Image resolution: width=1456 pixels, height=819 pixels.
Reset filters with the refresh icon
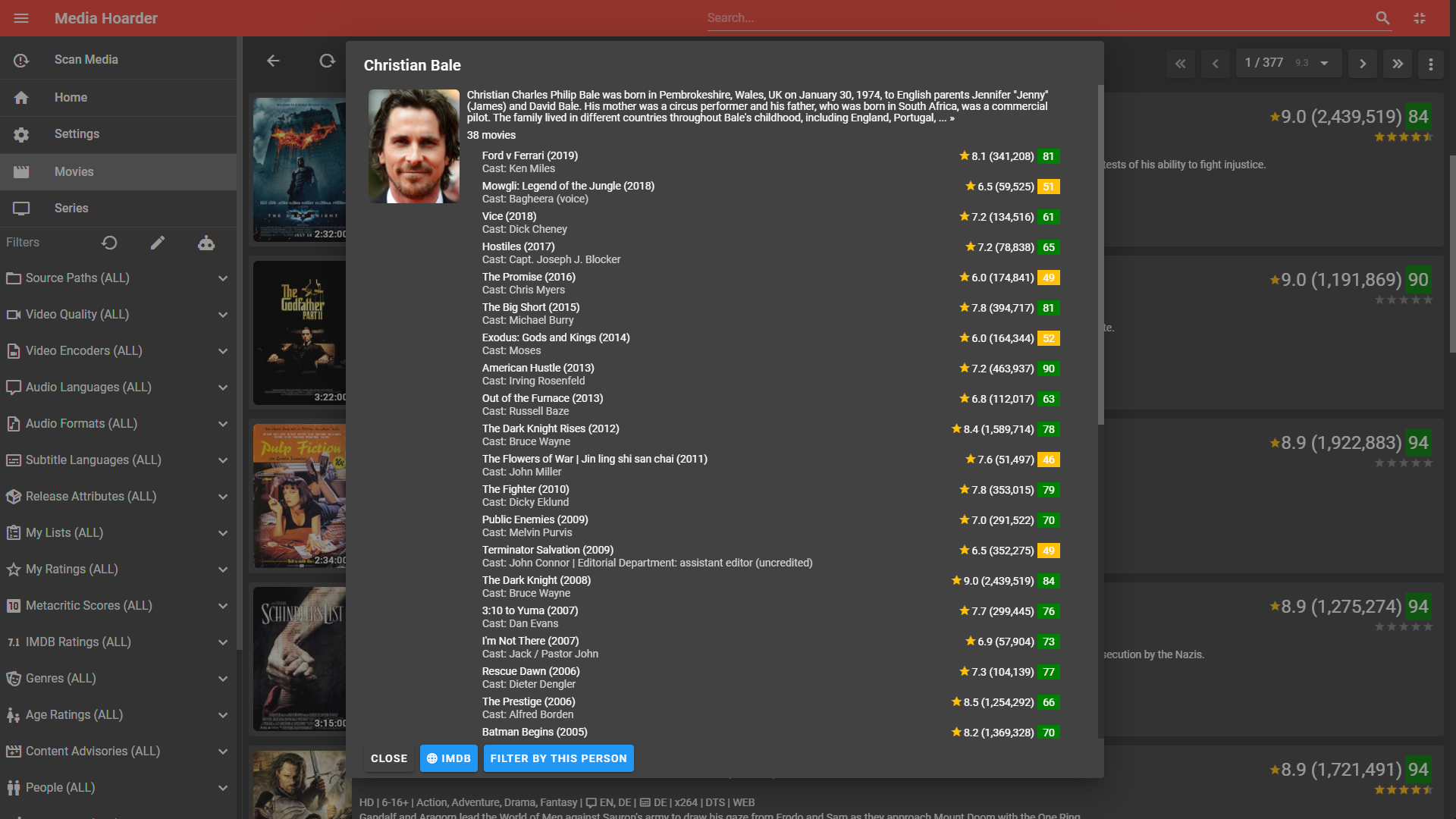coord(109,243)
